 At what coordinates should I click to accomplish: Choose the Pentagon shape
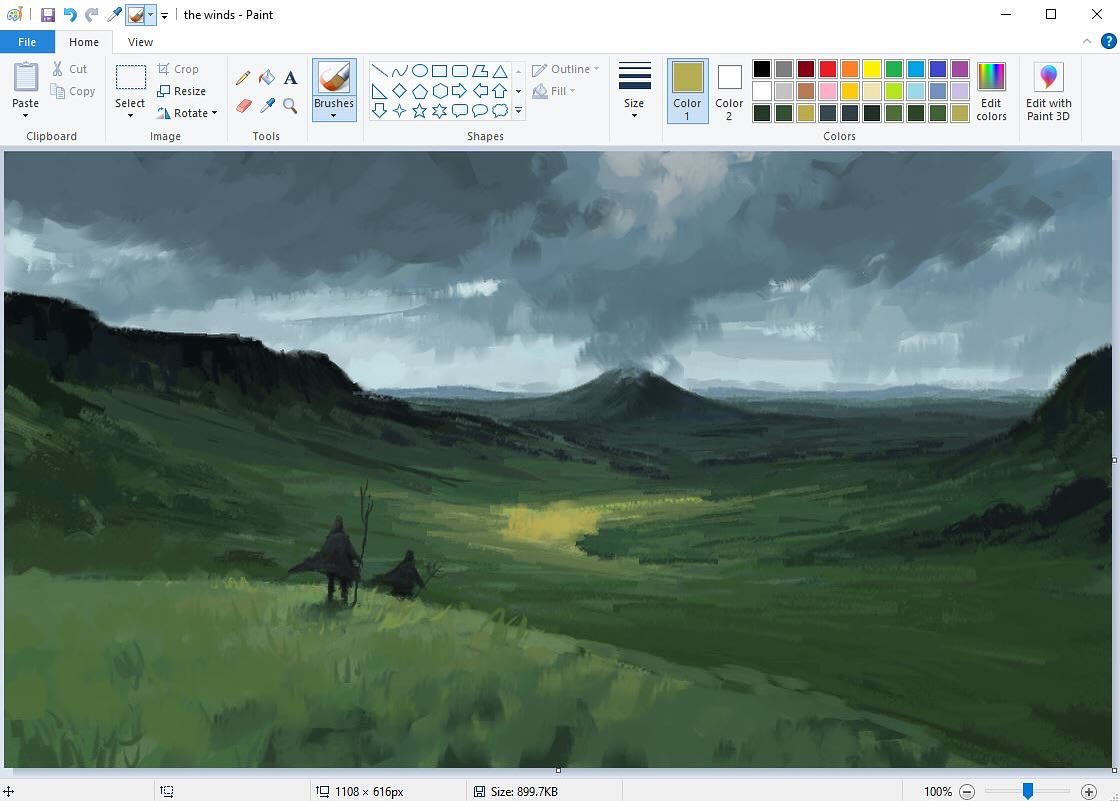tap(420, 91)
